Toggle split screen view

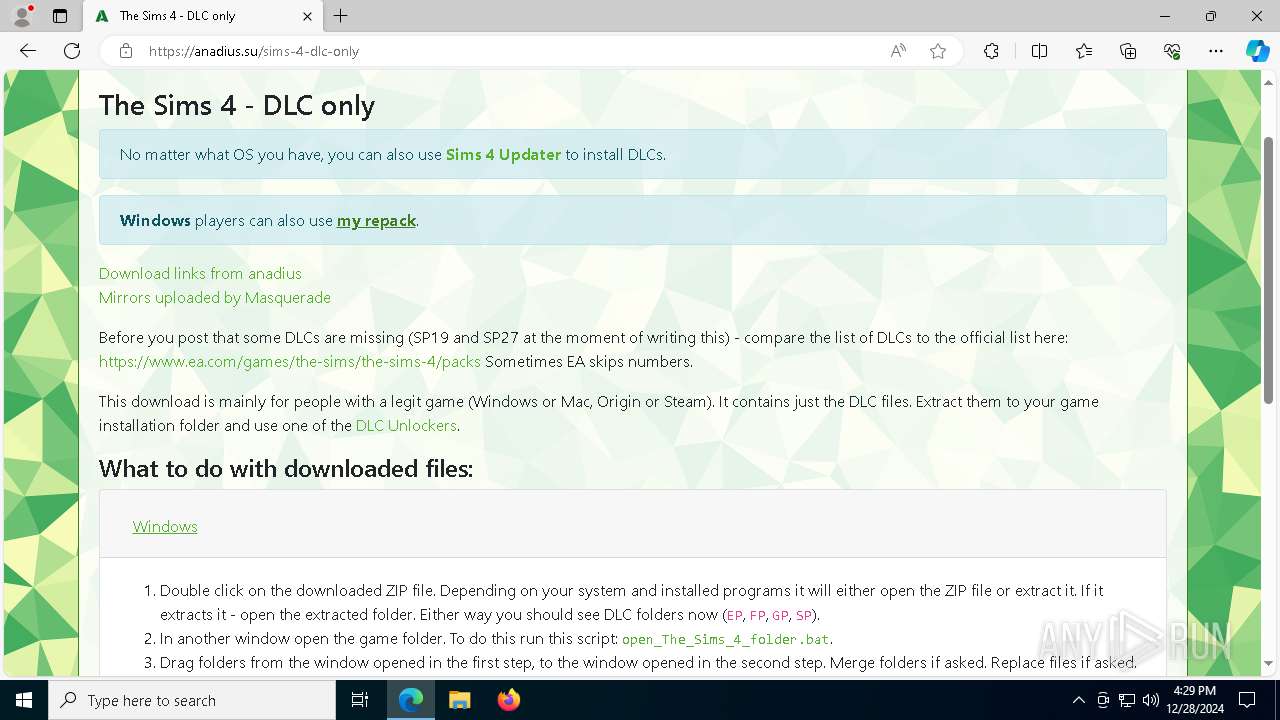1039,51
